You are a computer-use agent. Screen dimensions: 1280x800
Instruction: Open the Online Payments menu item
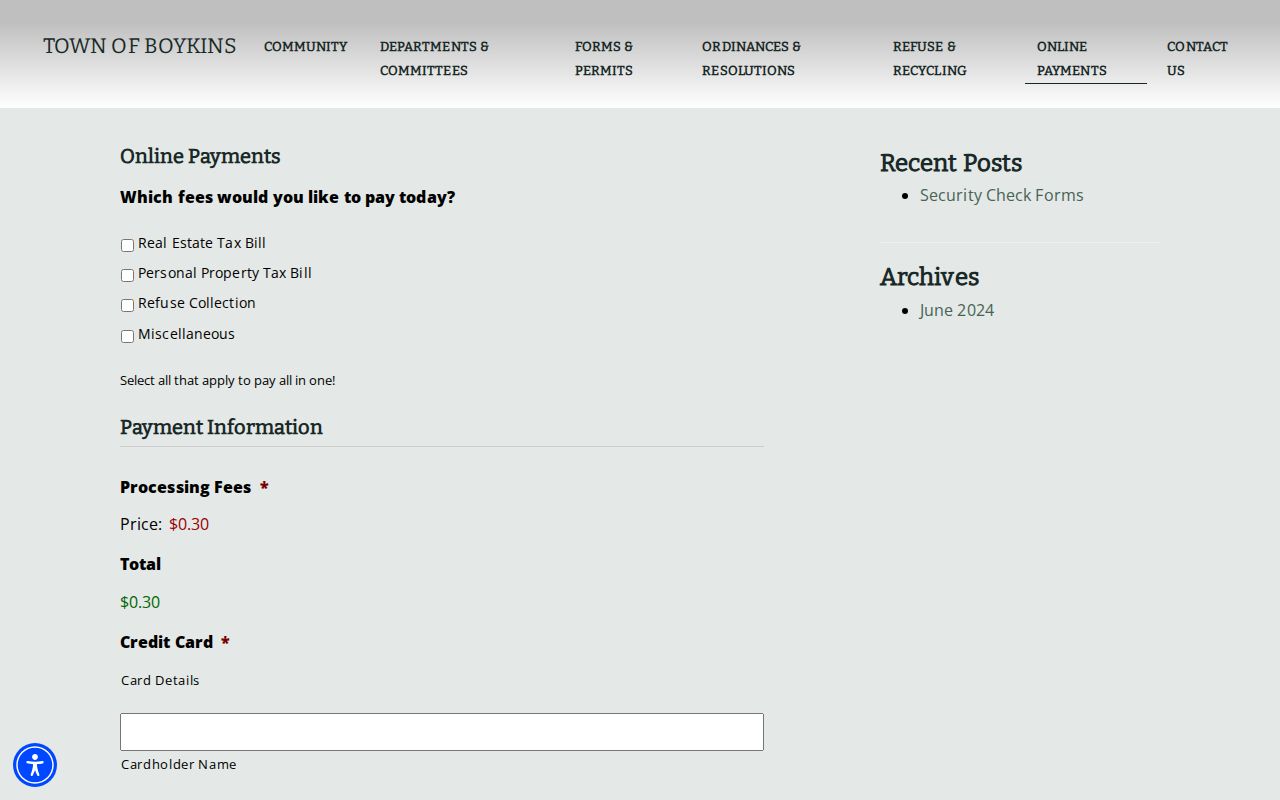(1072, 58)
